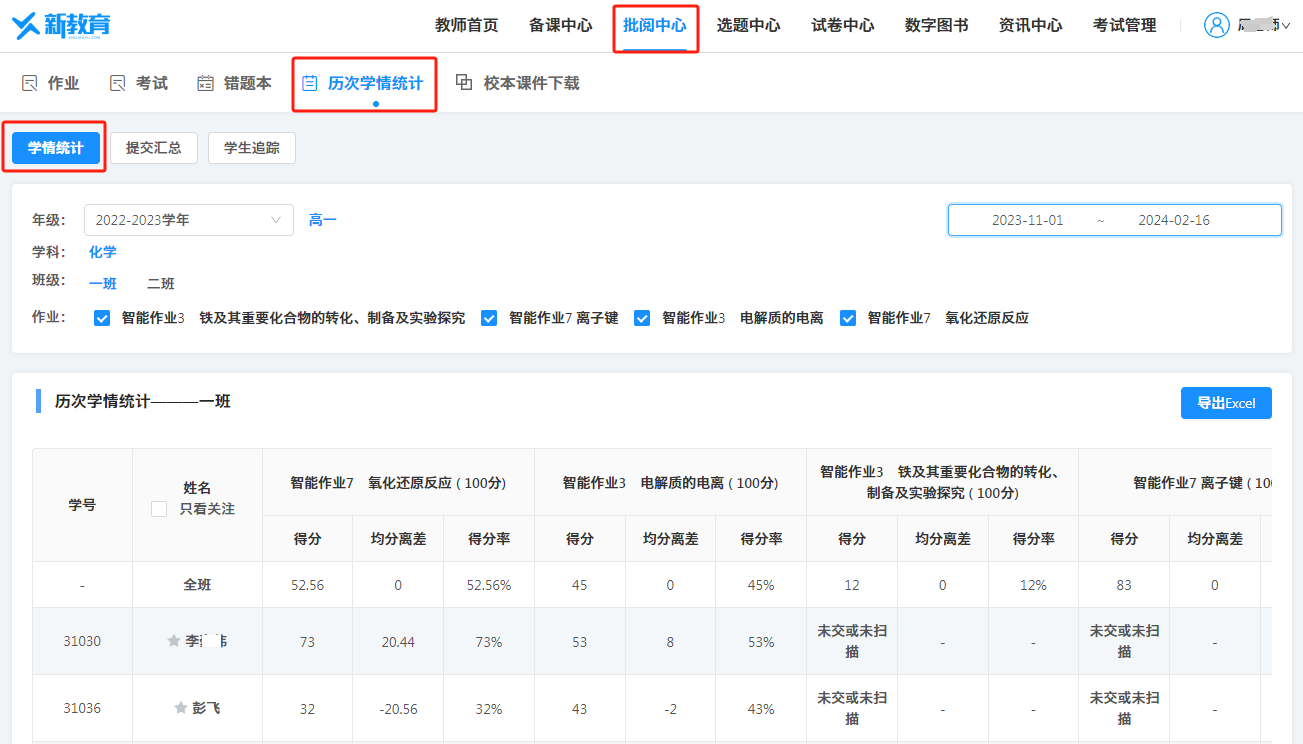The image size is (1303, 744).
Task: Open the user avatar profile icon
Action: 1216,25
